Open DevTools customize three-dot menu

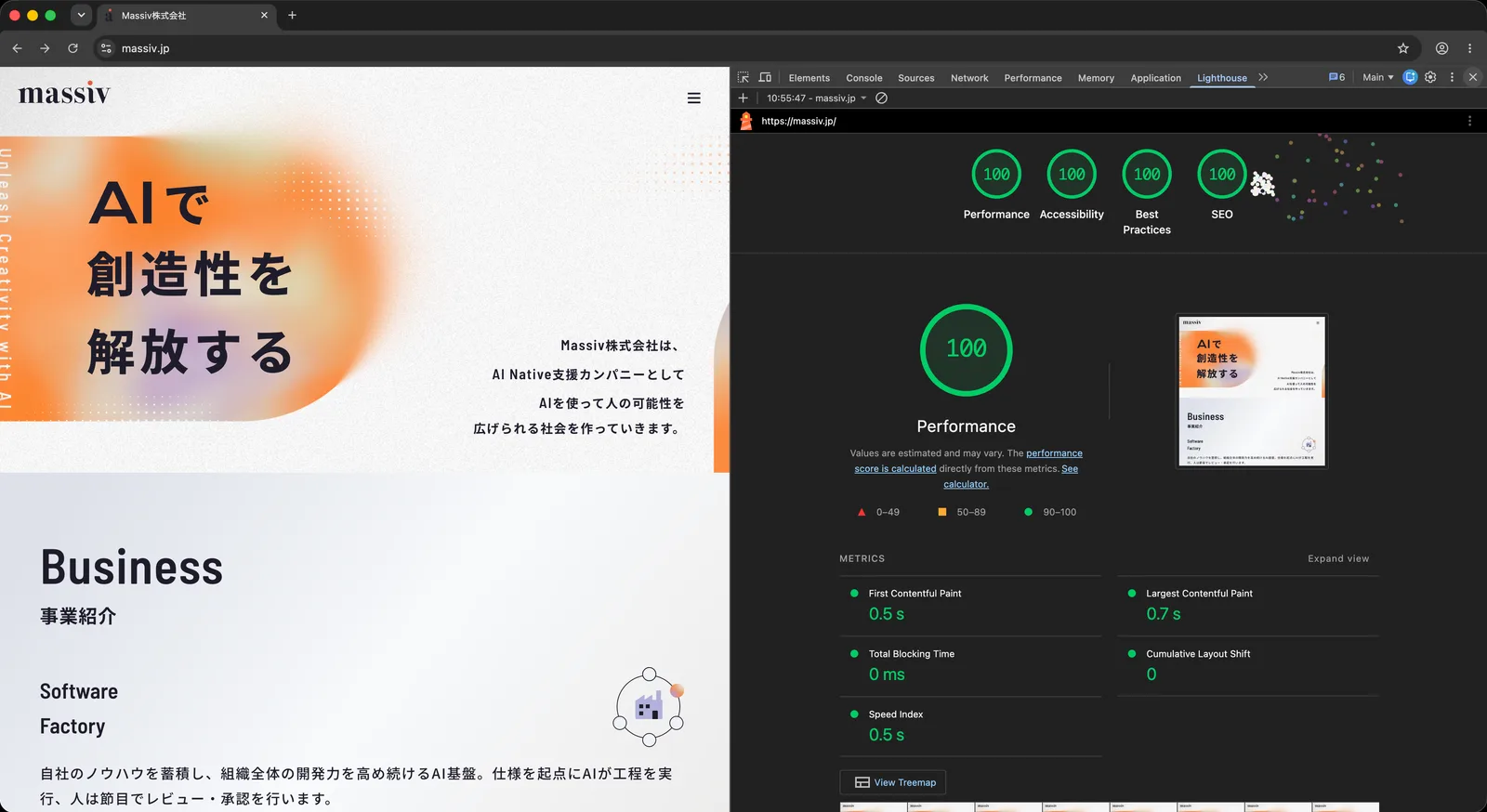click(1452, 77)
